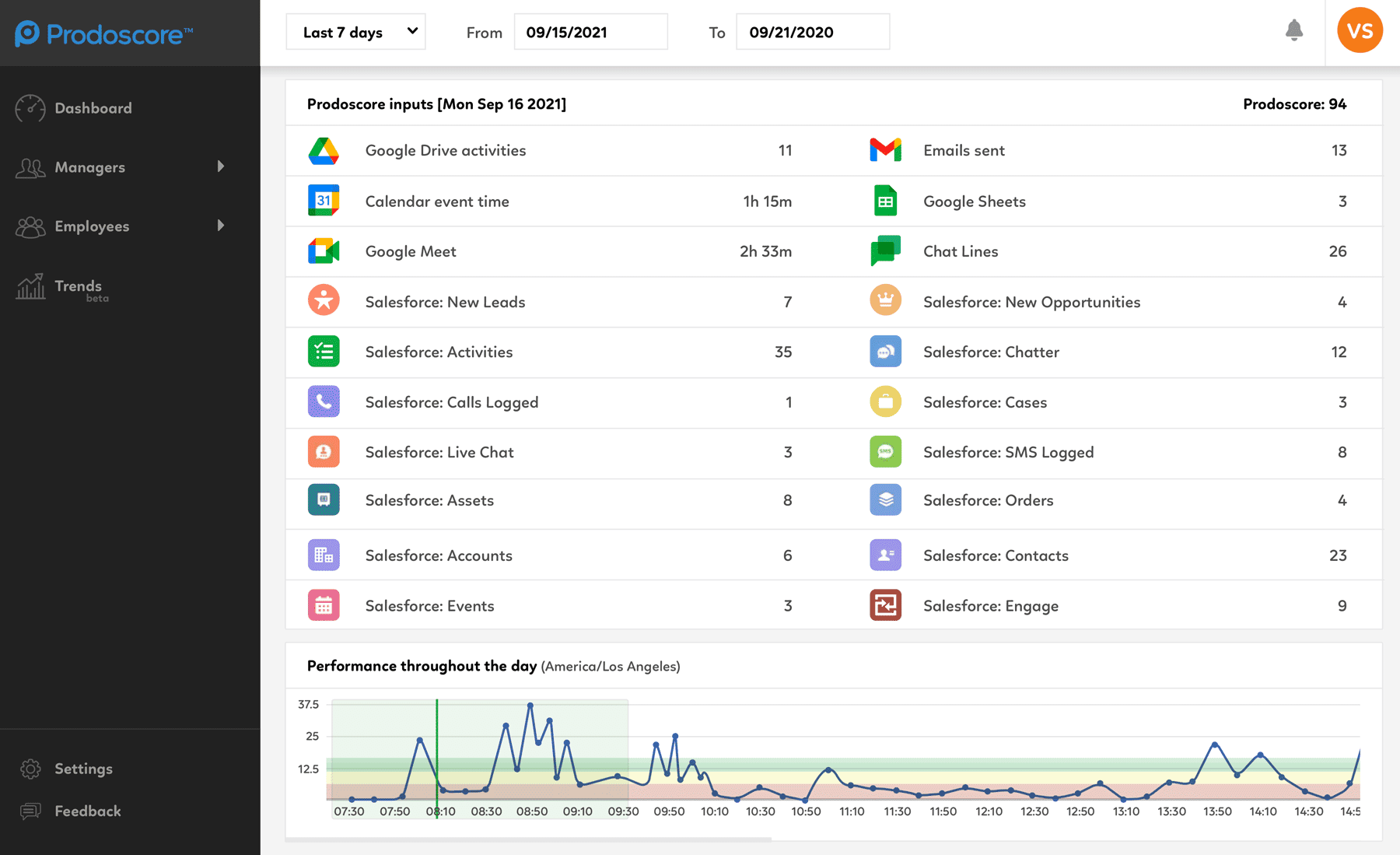Click the Salesforce Engage icon
1400x855 pixels.
pos(885,605)
